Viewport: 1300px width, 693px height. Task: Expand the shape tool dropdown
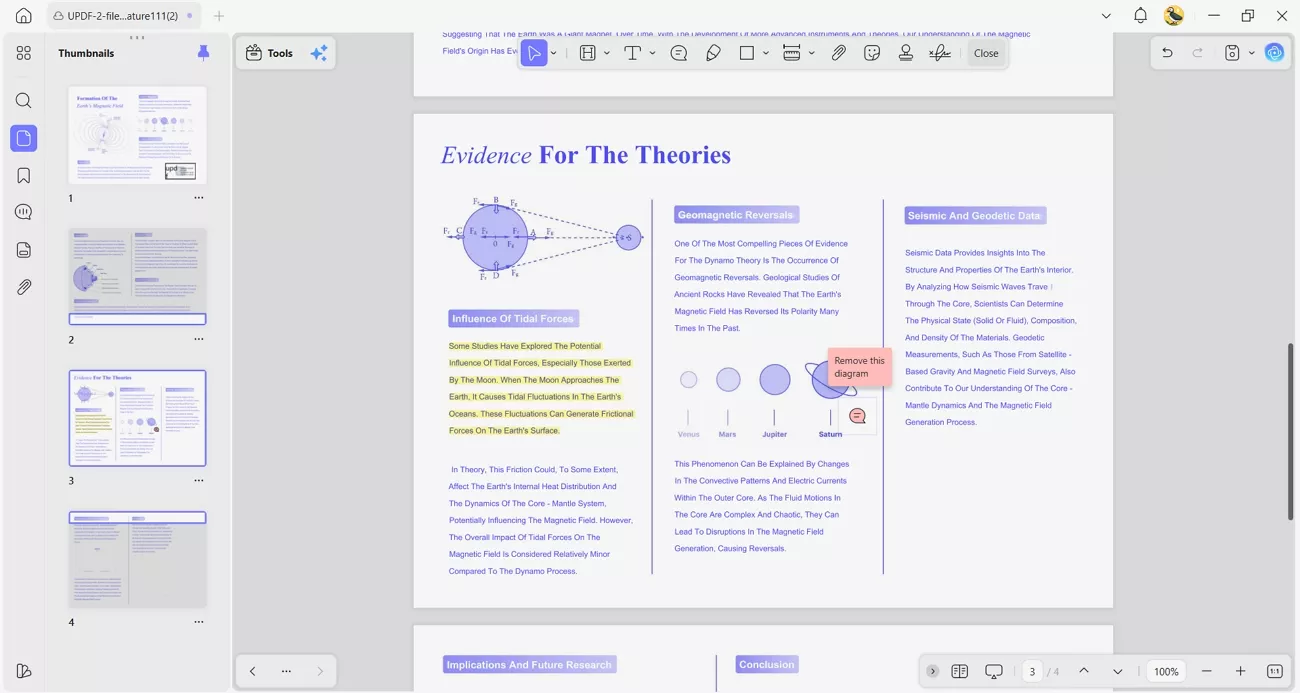766,53
